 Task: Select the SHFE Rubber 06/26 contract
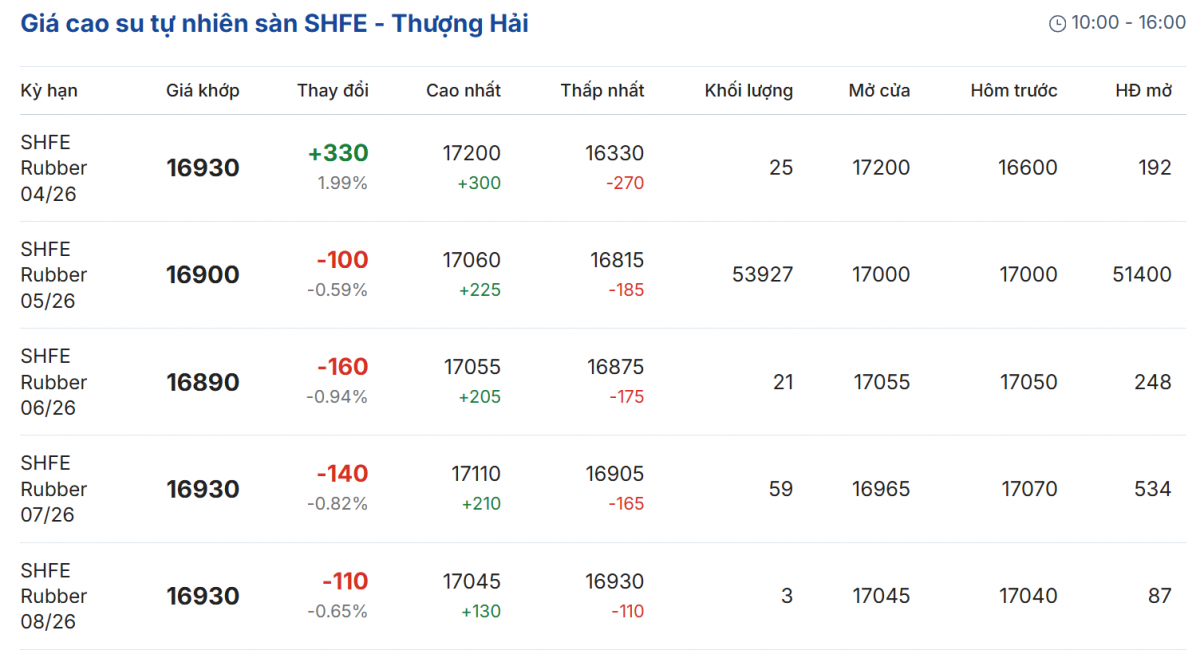coord(53,382)
